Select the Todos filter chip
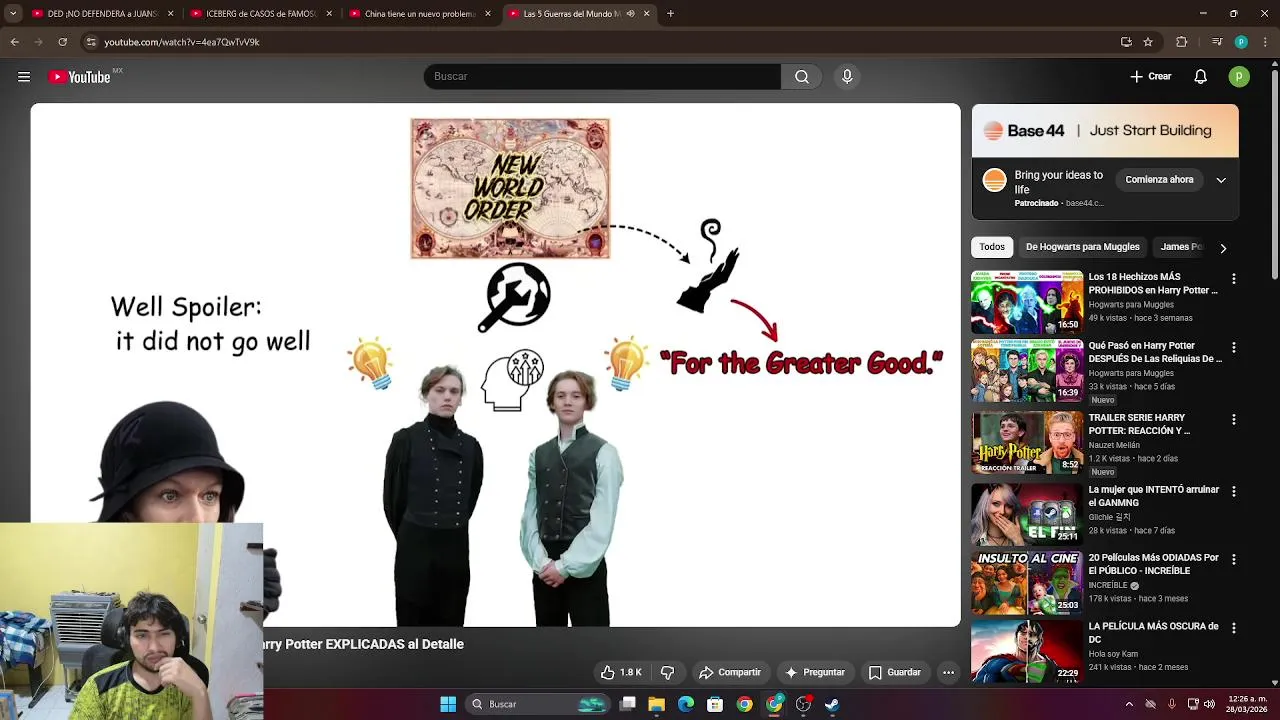1280x720 pixels. [x=992, y=247]
